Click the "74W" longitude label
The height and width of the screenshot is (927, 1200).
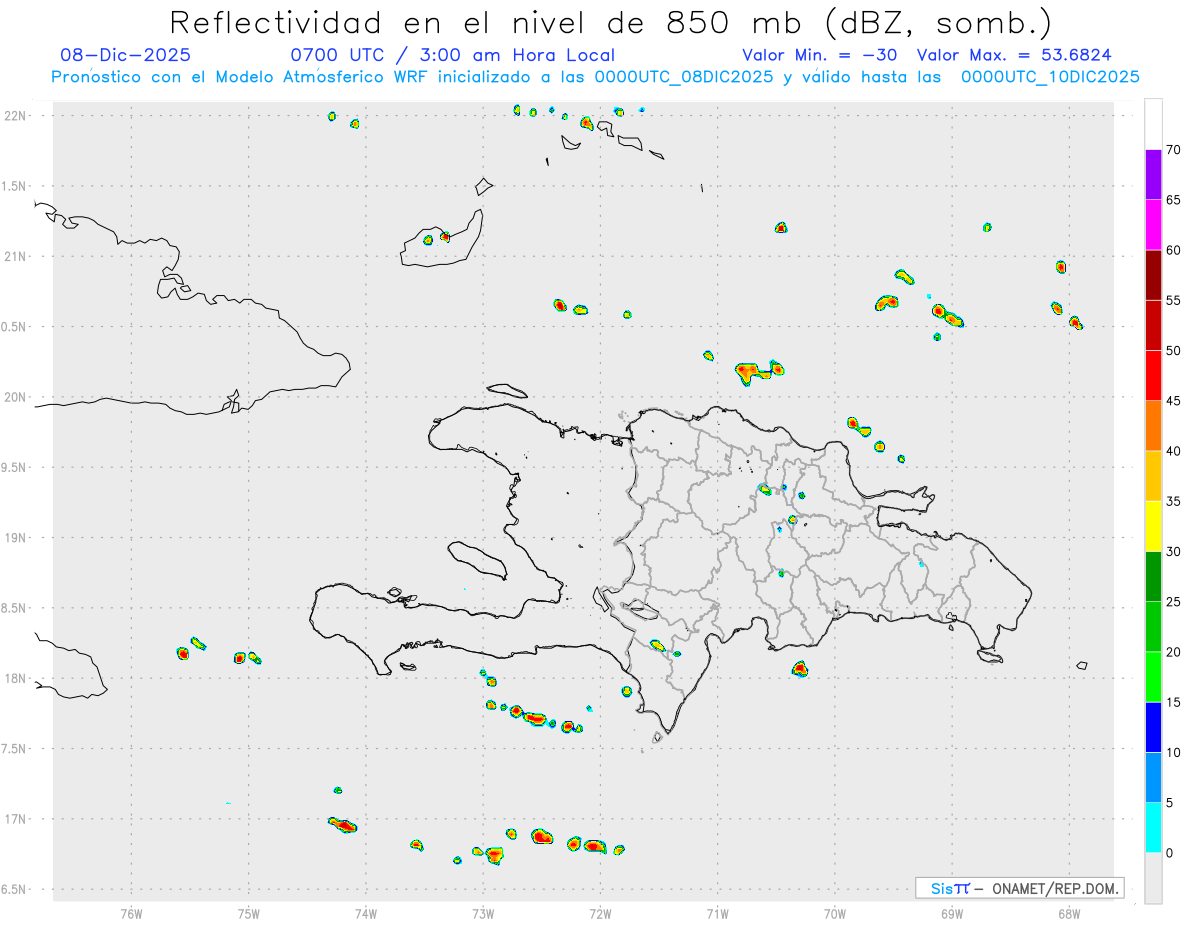coord(366,912)
